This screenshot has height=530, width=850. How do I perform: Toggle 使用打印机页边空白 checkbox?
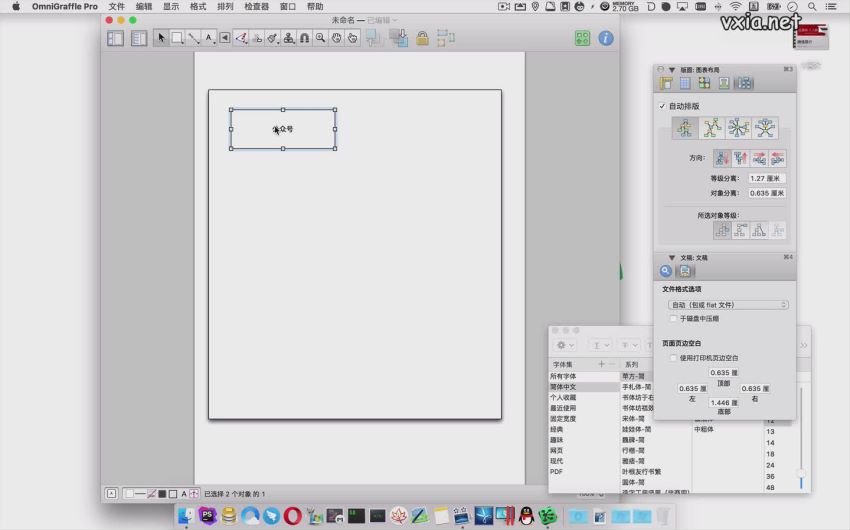(x=673, y=358)
